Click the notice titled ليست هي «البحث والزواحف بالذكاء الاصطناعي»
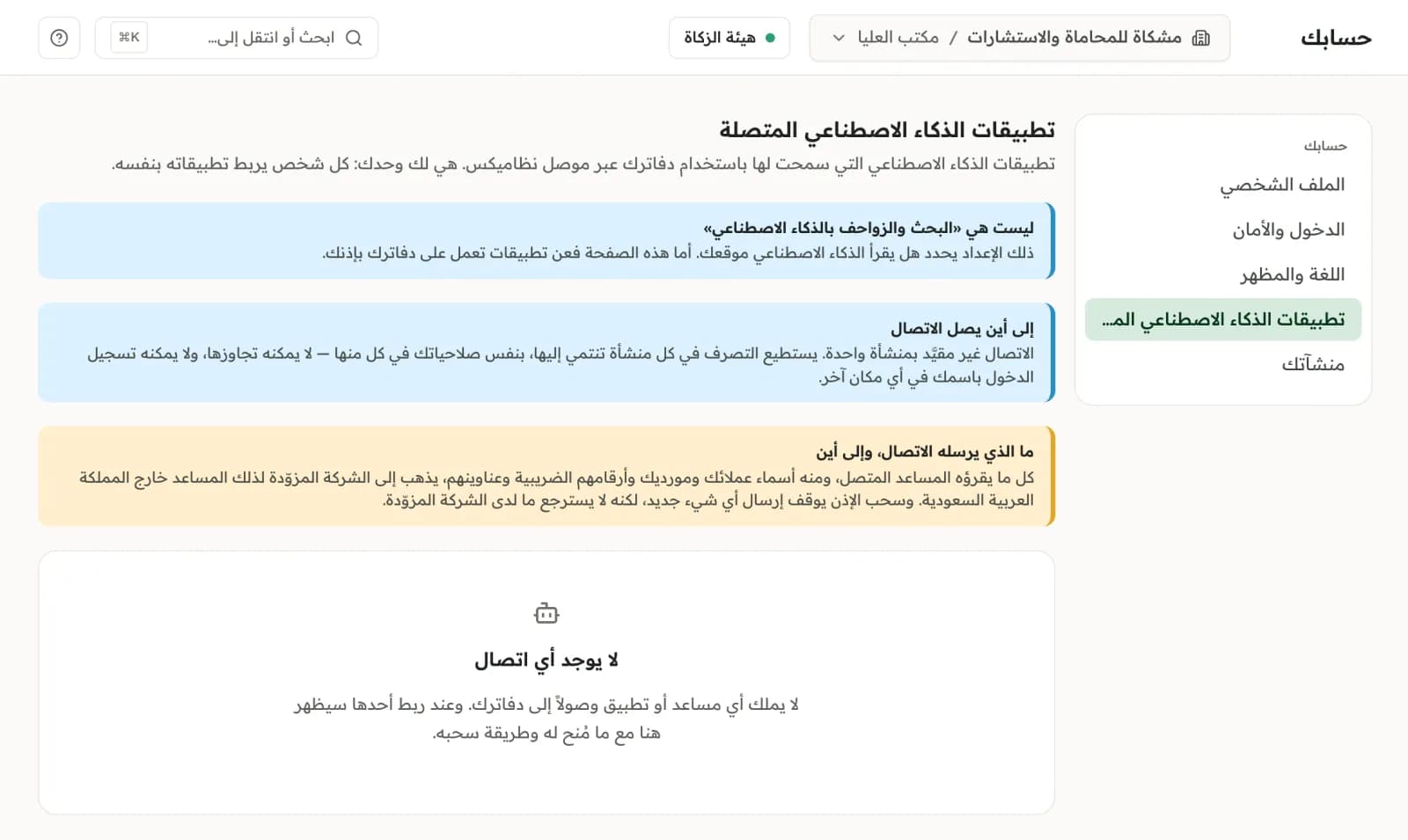 pos(546,241)
